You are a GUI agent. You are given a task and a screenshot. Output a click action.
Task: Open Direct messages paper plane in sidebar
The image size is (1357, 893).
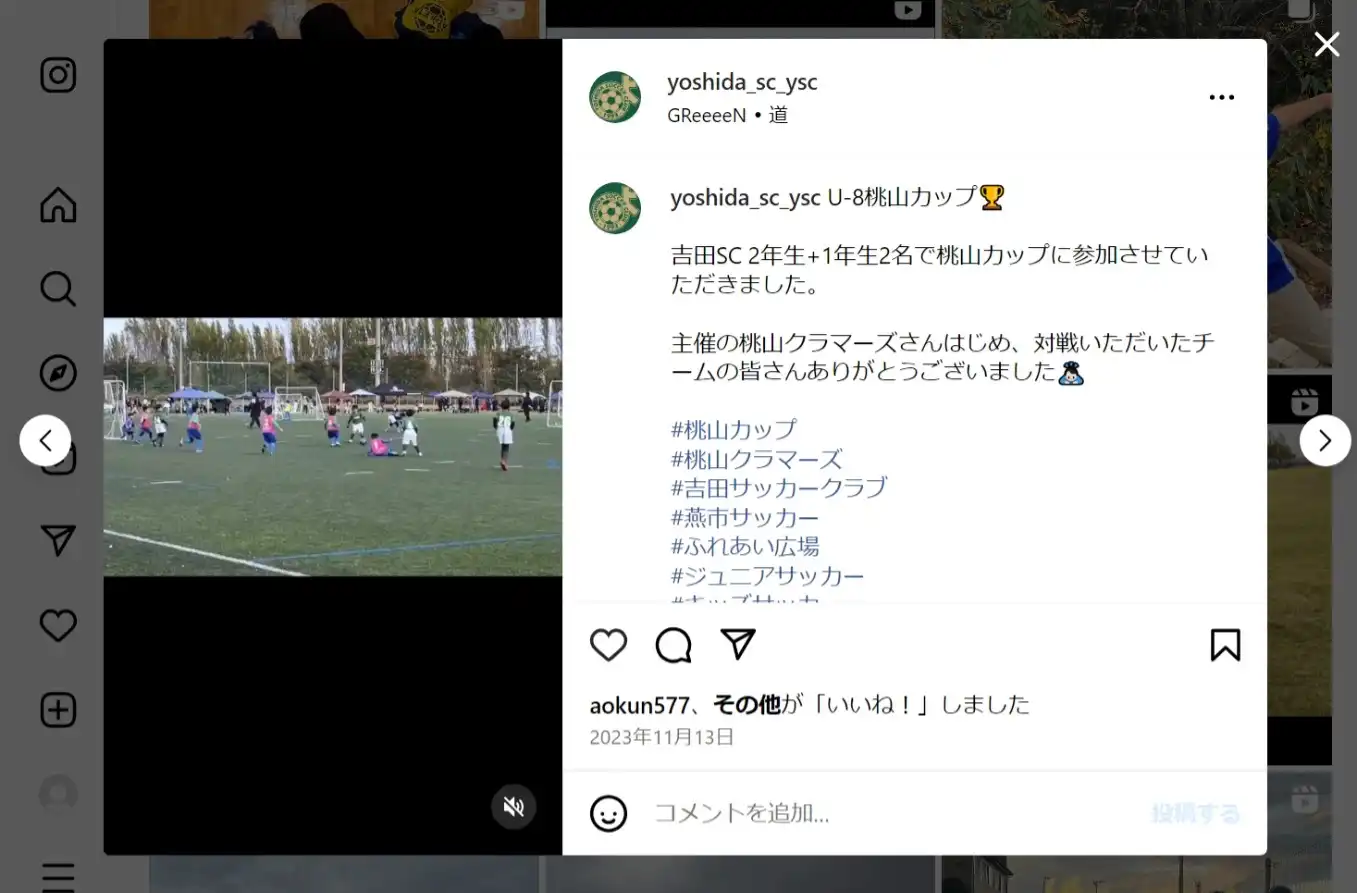point(58,541)
